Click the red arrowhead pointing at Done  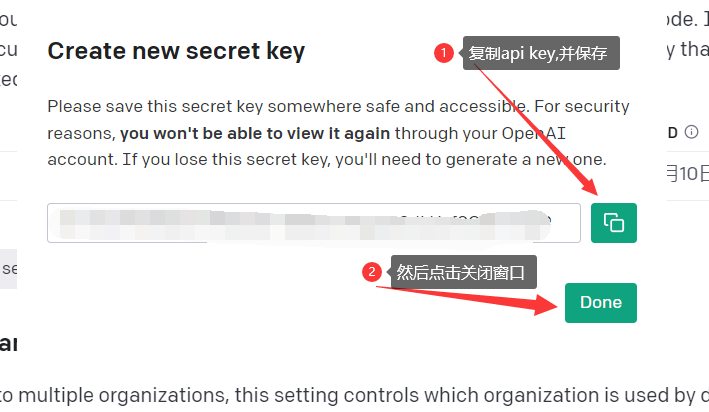click(546, 304)
